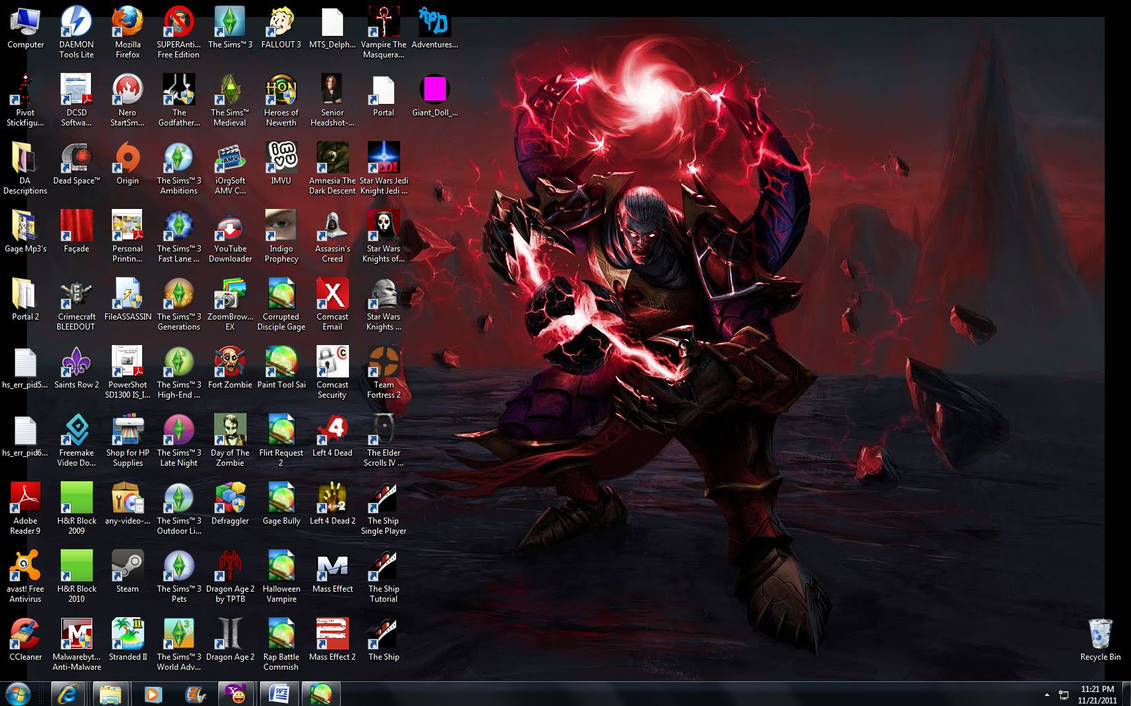Select Vampire The Masquera... shortcut
Image resolution: width=1131 pixels, height=706 pixels.
[383, 32]
